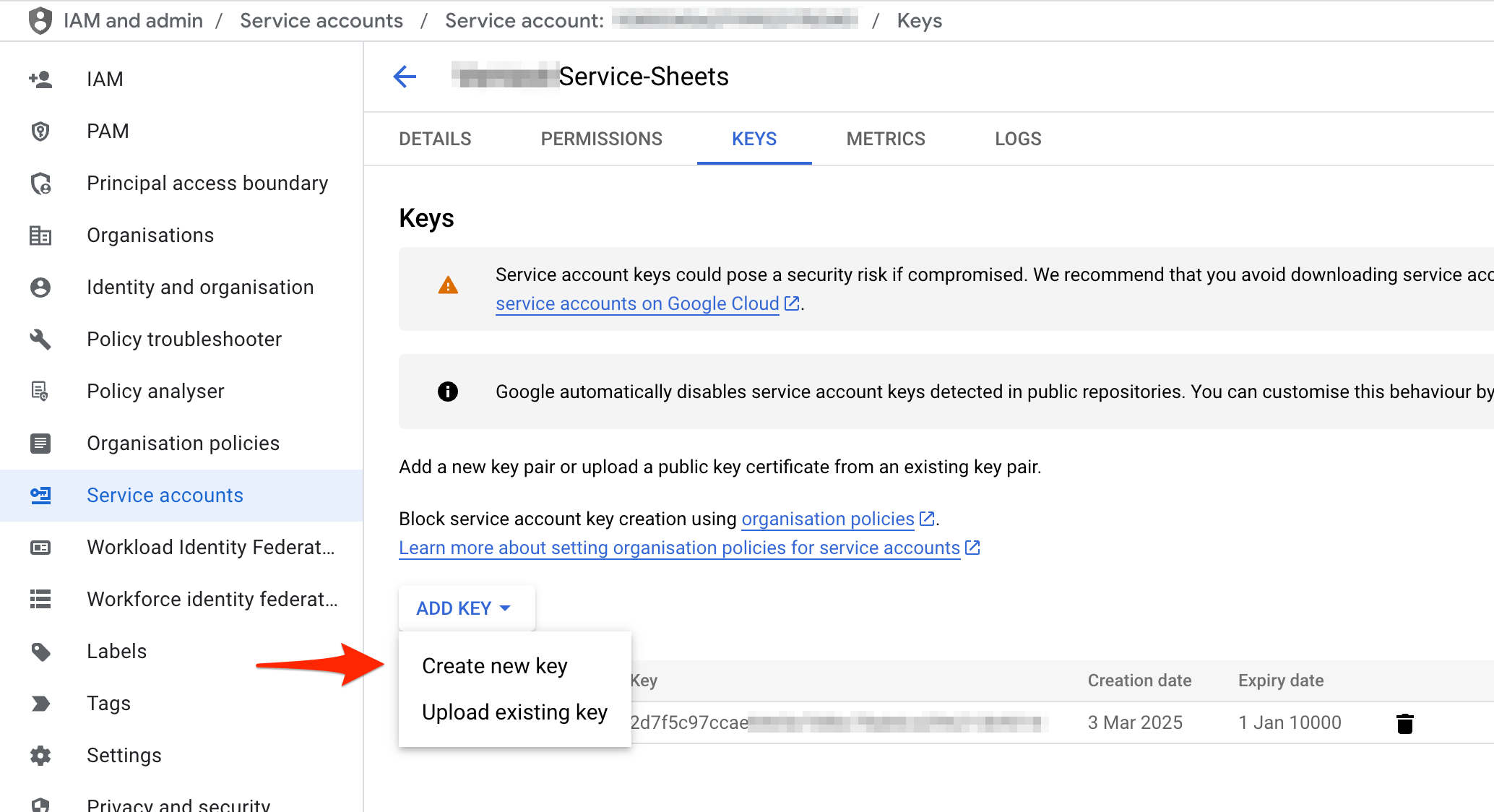This screenshot has width=1494, height=812.
Task: Click the external-link icon after Learn more link
Action: click(972, 548)
